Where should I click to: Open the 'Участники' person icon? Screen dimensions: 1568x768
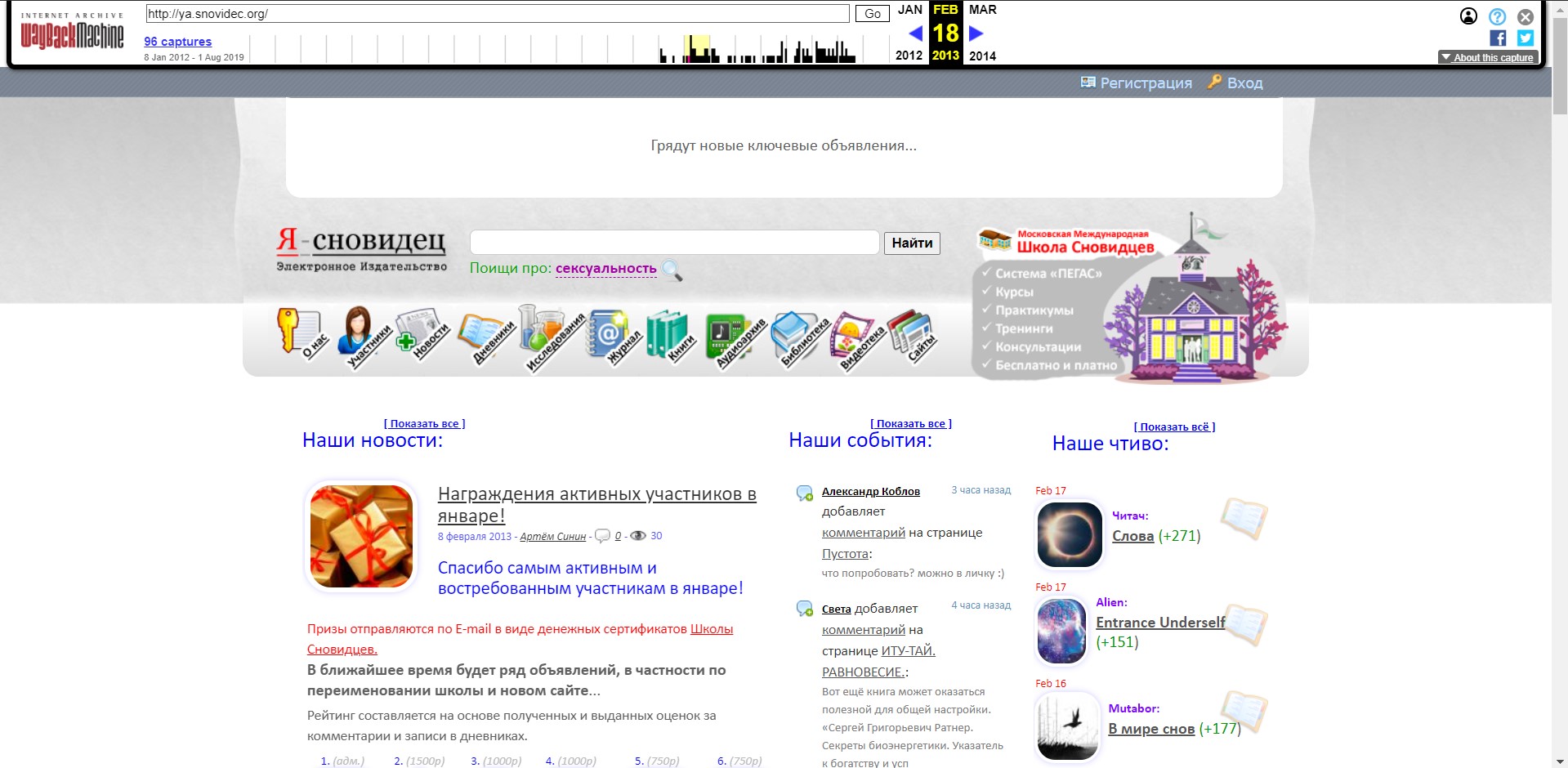tap(364, 337)
